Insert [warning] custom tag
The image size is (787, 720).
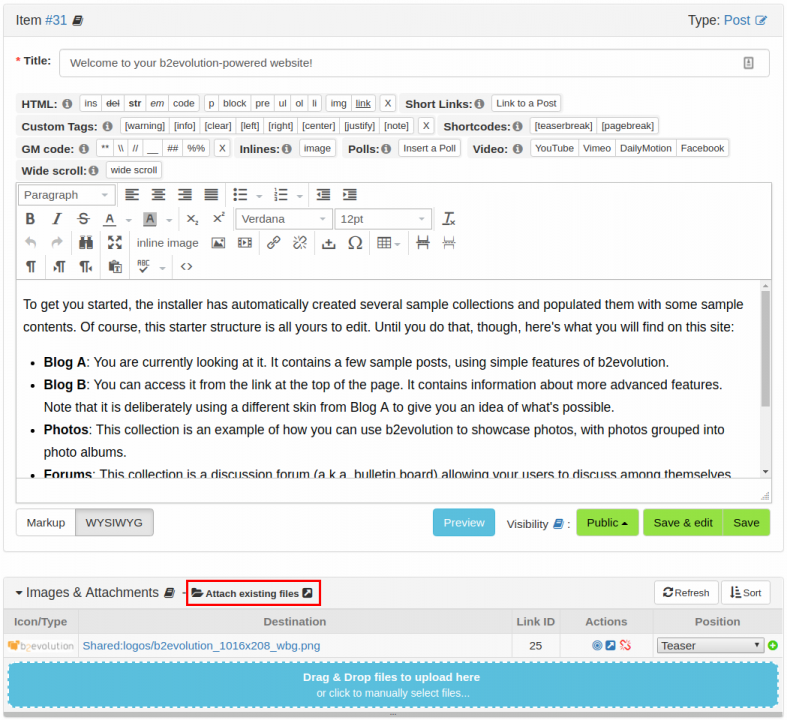click(x=145, y=126)
